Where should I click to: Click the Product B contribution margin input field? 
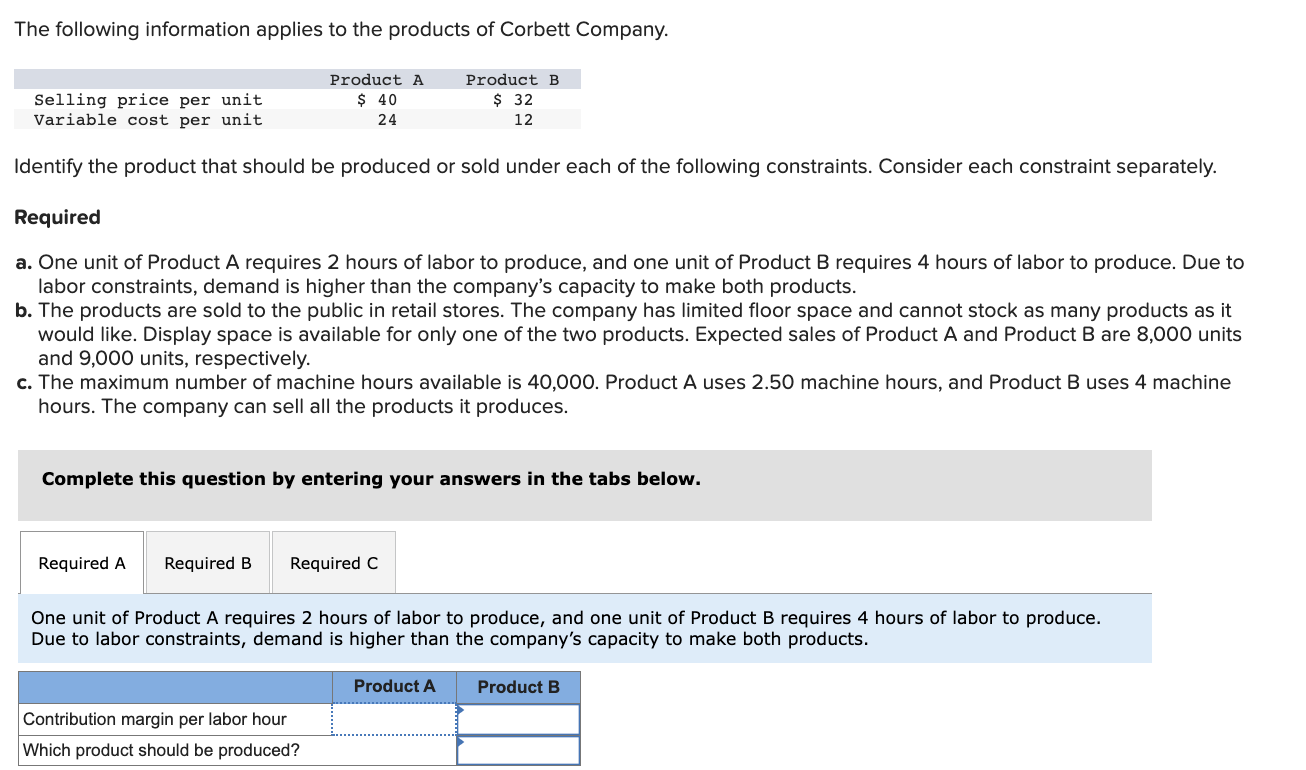point(518,718)
